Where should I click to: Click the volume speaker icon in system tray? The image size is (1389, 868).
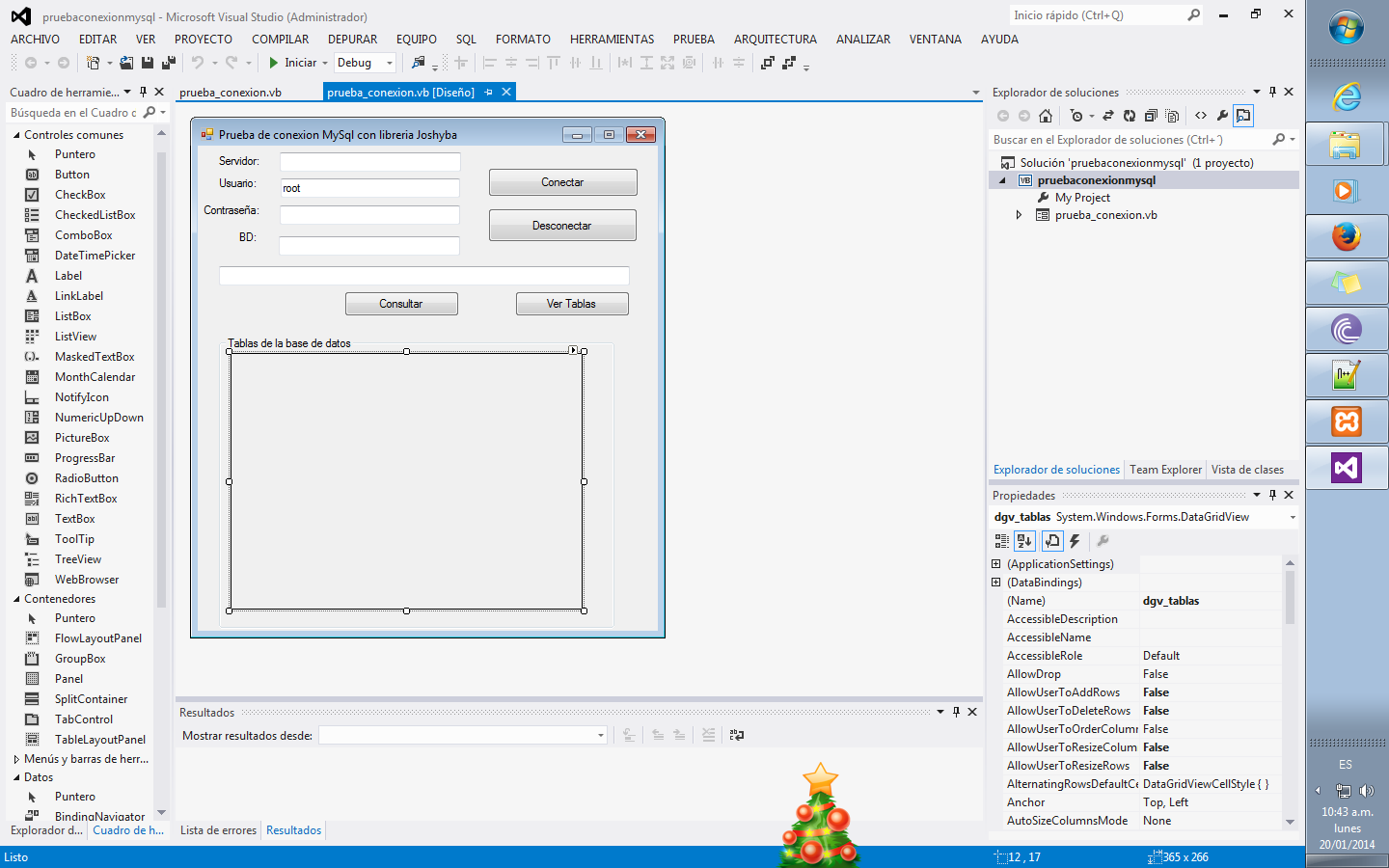tap(1366, 791)
